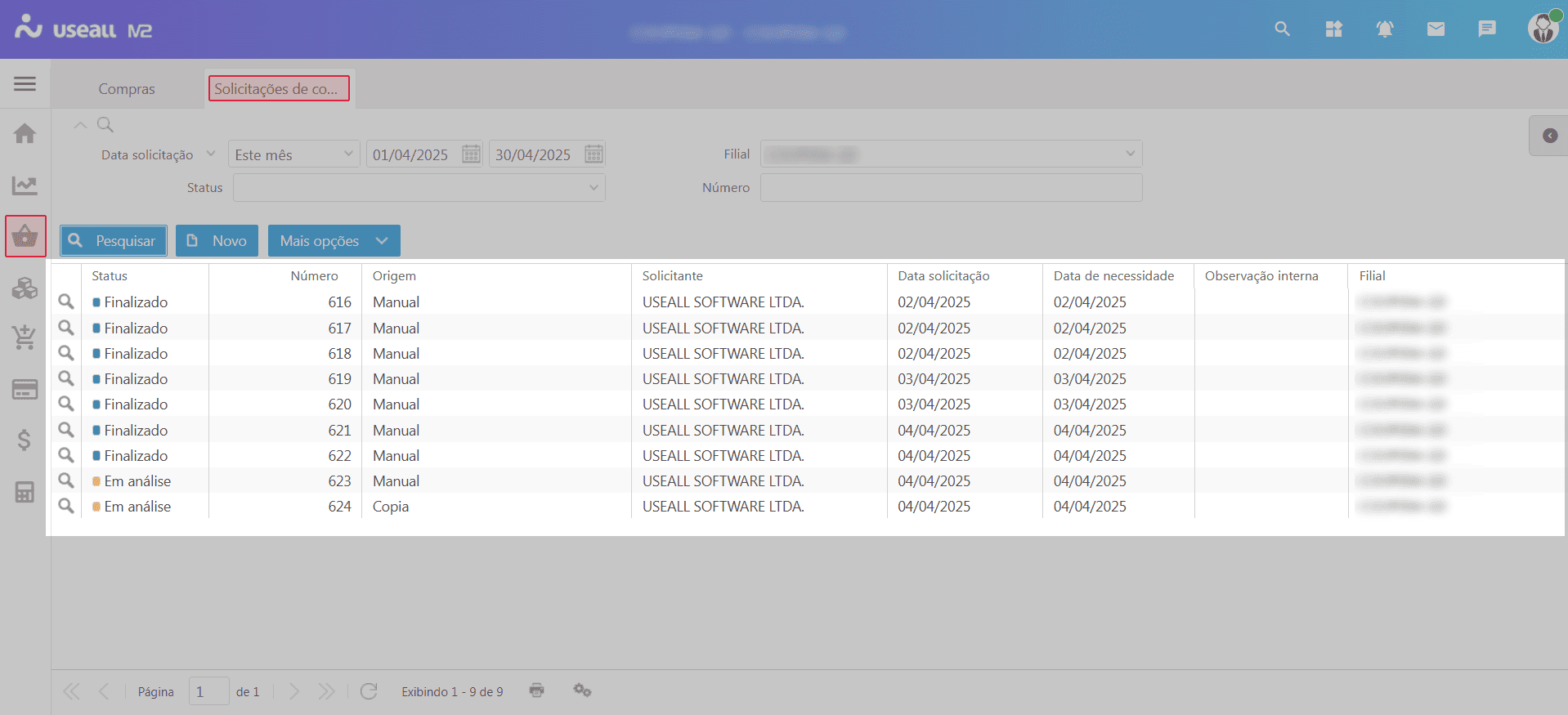Click into the Número input field
The image size is (1568, 715).
coord(951,188)
